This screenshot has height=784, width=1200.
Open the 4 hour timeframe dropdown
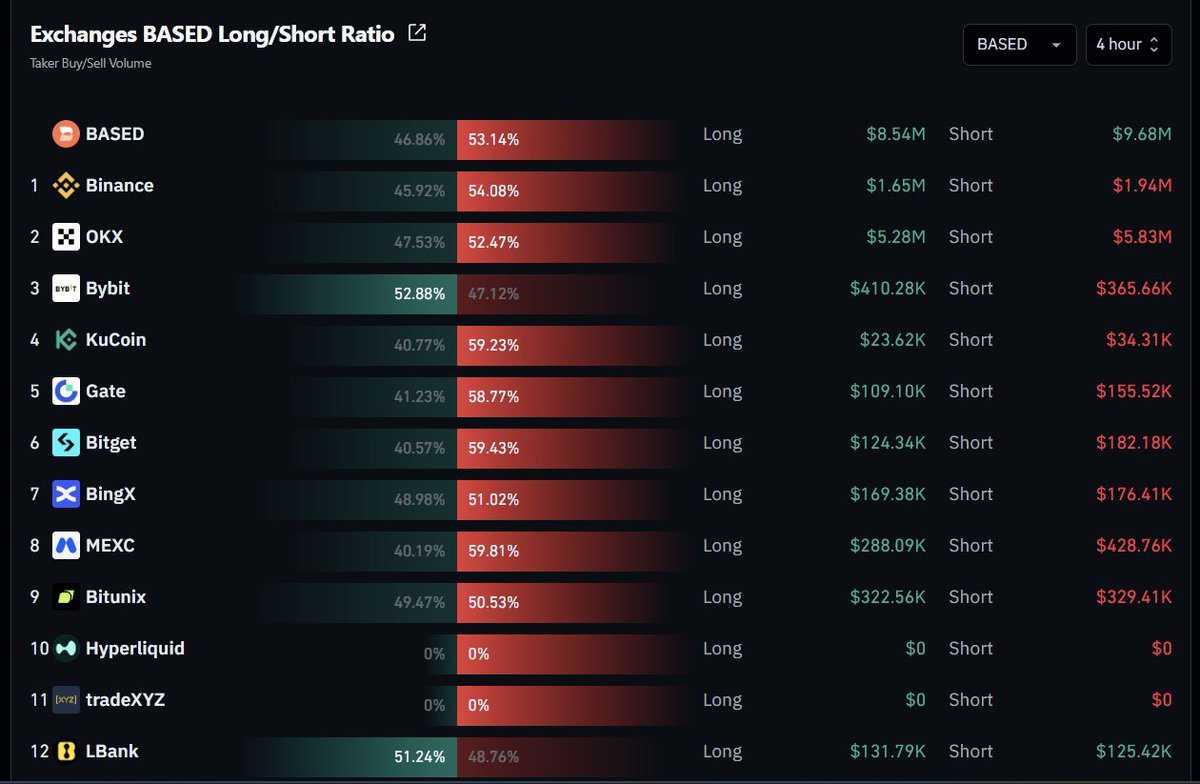(x=1128, y=44)
